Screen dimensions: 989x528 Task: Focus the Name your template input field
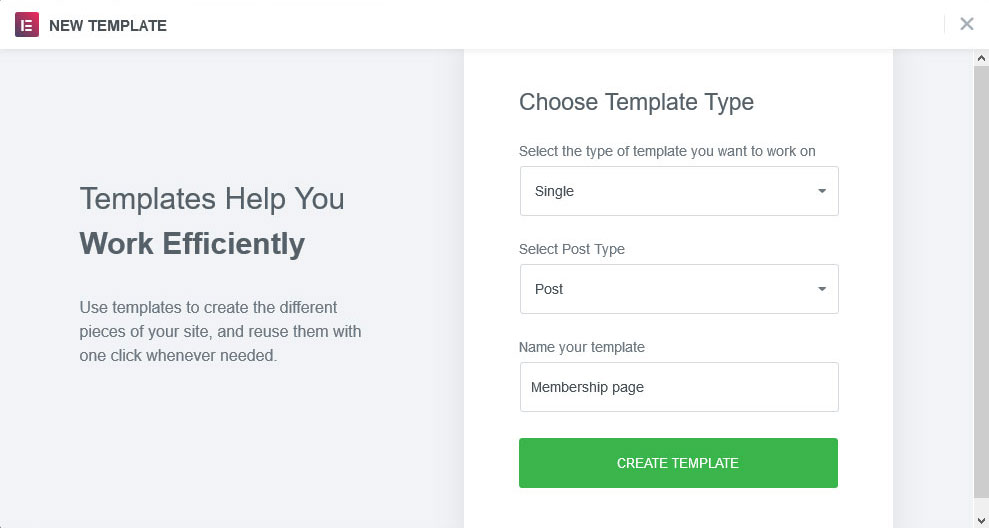click(x=678, y=387)
